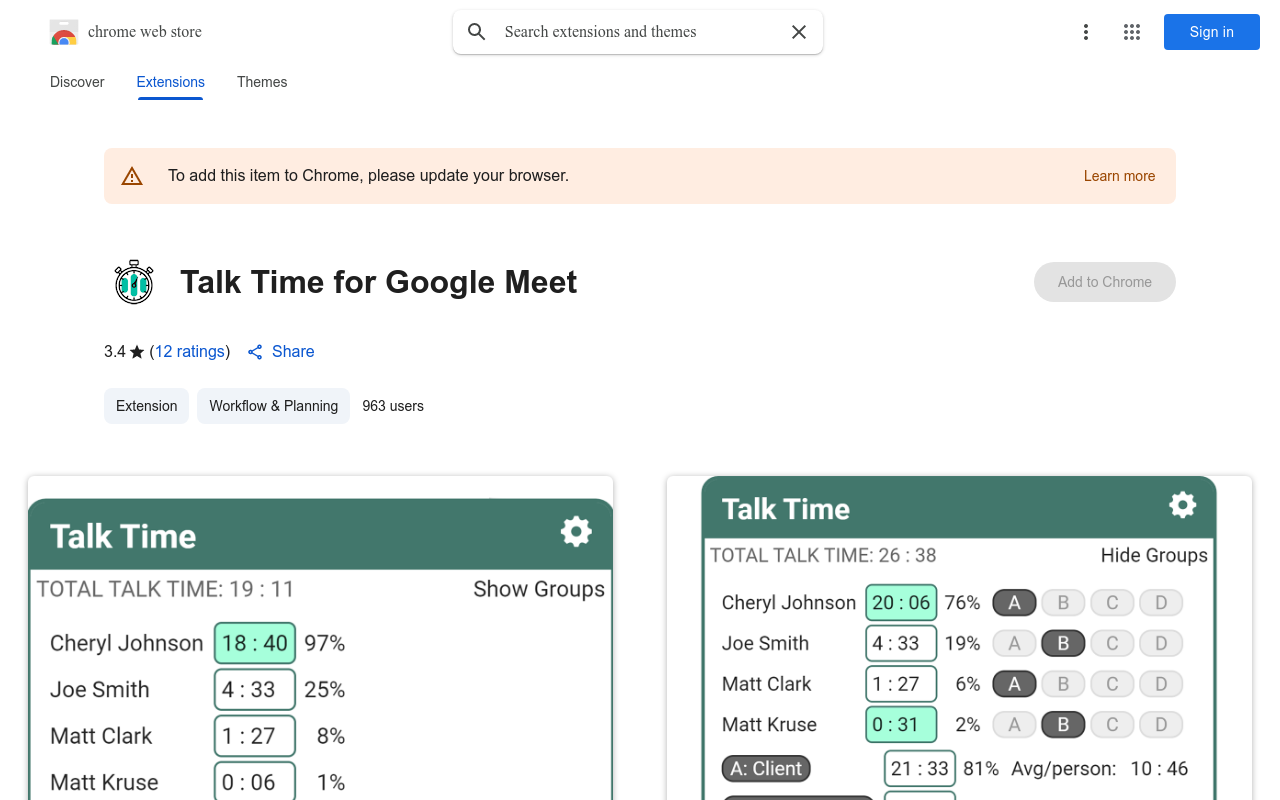Open the Learn more link
The image size is (1280, 800).
[x=1119, y=176]
